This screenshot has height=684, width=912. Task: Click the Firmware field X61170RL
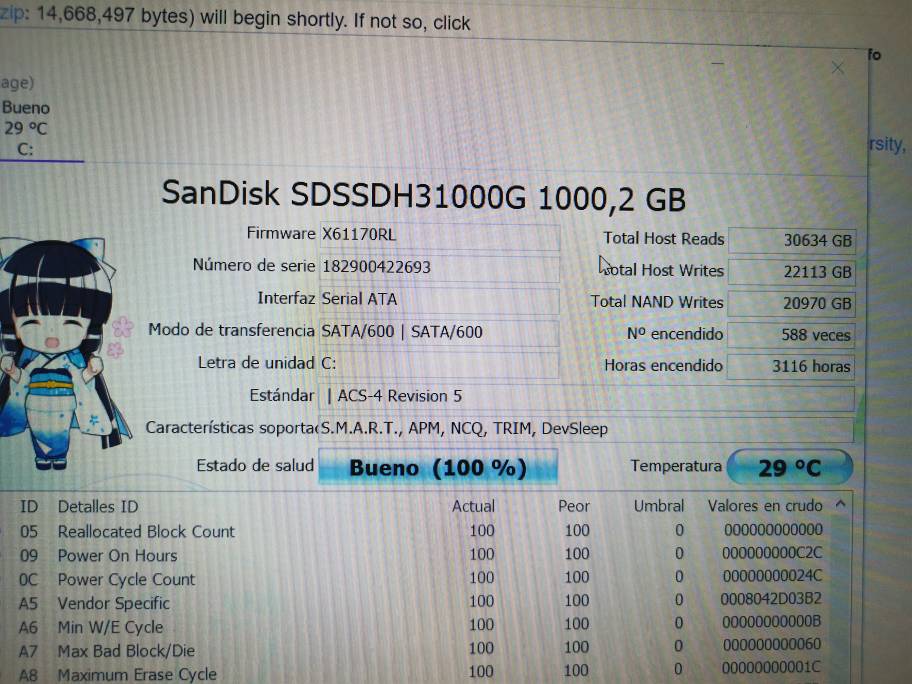click(x=439, y=234)
